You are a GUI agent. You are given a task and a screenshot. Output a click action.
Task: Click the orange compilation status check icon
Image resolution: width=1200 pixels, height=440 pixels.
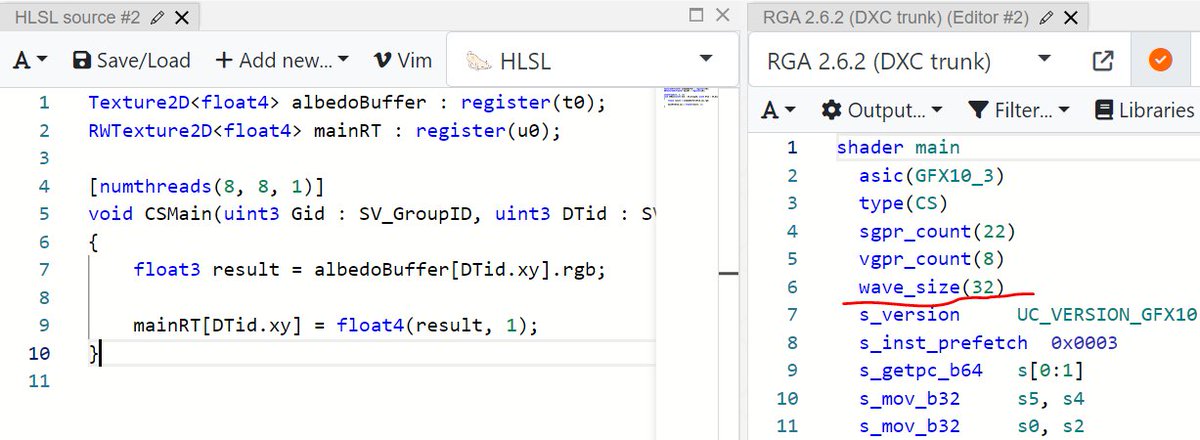click(x=1159, y=61)
